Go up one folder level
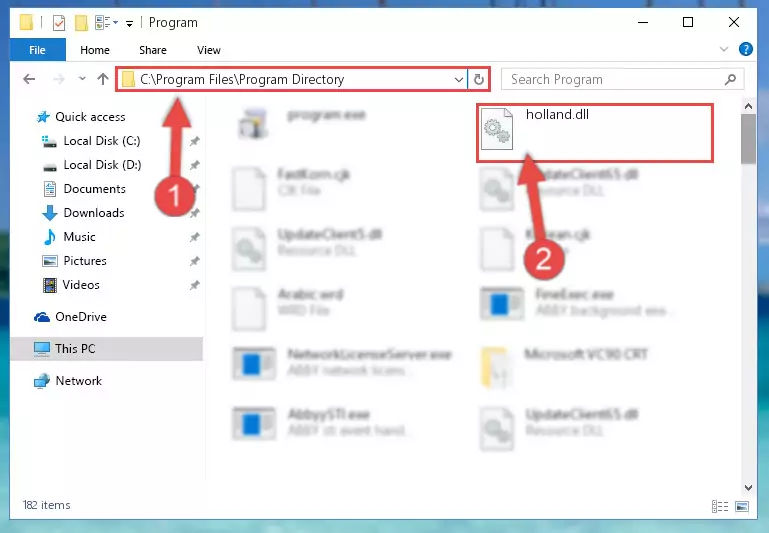Screen dimensions: 769x533 pyautogui.click(x=103, y=79)
